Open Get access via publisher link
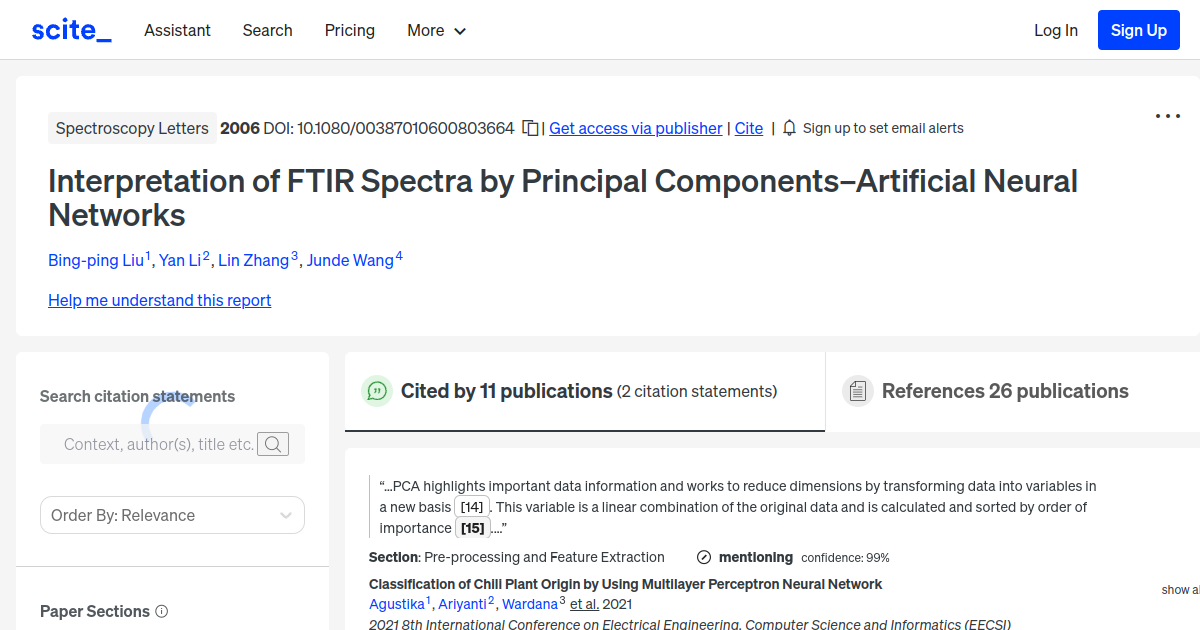The height and width of the screenshot is (630, 1200). 635,128
